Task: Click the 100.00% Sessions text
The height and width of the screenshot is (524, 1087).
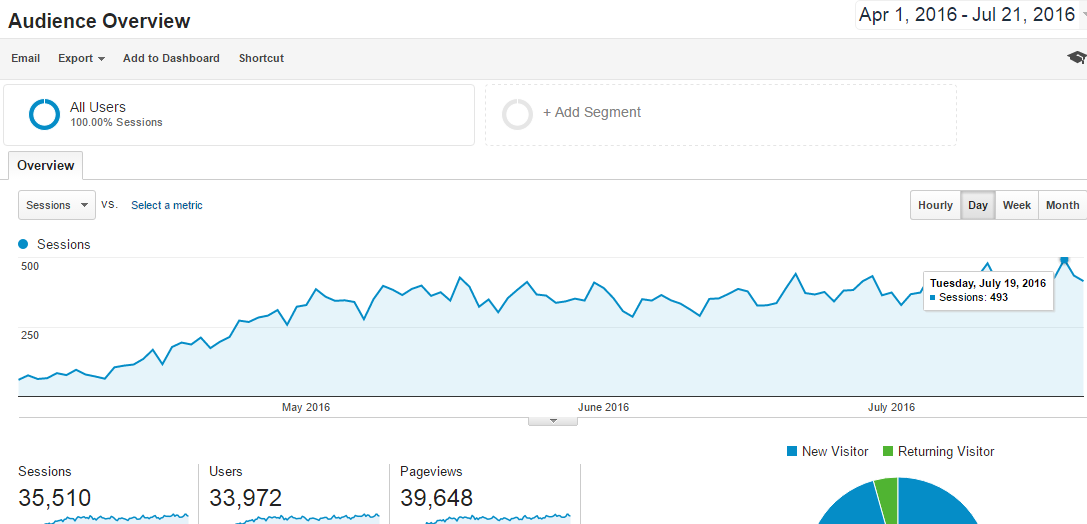Action: tap(116, 123)
